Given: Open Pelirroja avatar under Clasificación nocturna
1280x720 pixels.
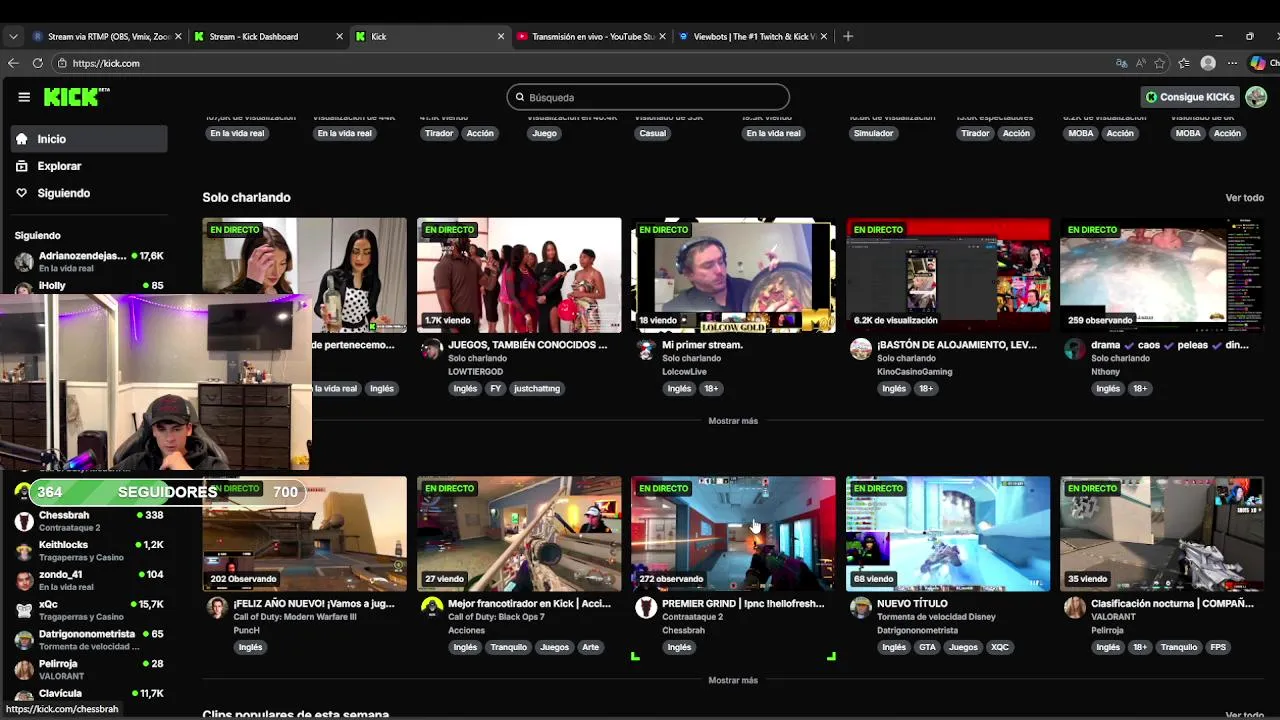Looking at the screenshot, I should [1075, 608].
